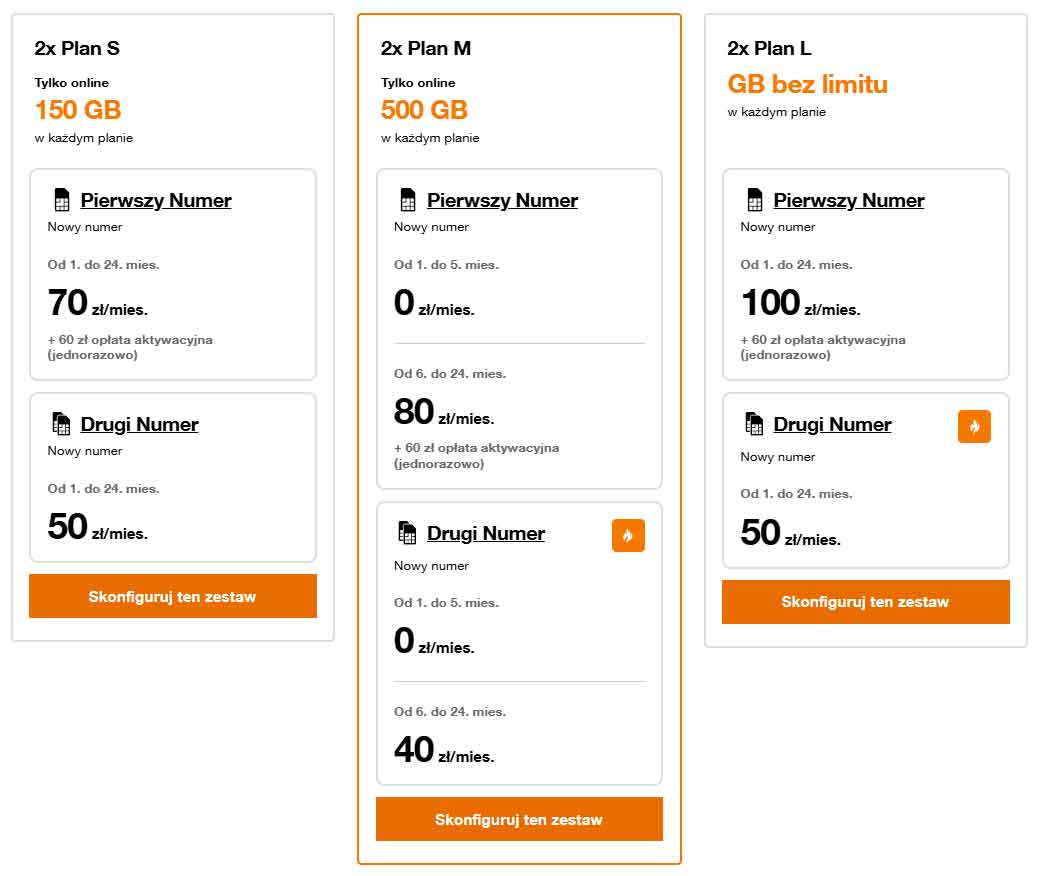Click orange flame badge in Plan M Drugi Numer
Screen dimensions: 1041x876
[x=628, y=535]
